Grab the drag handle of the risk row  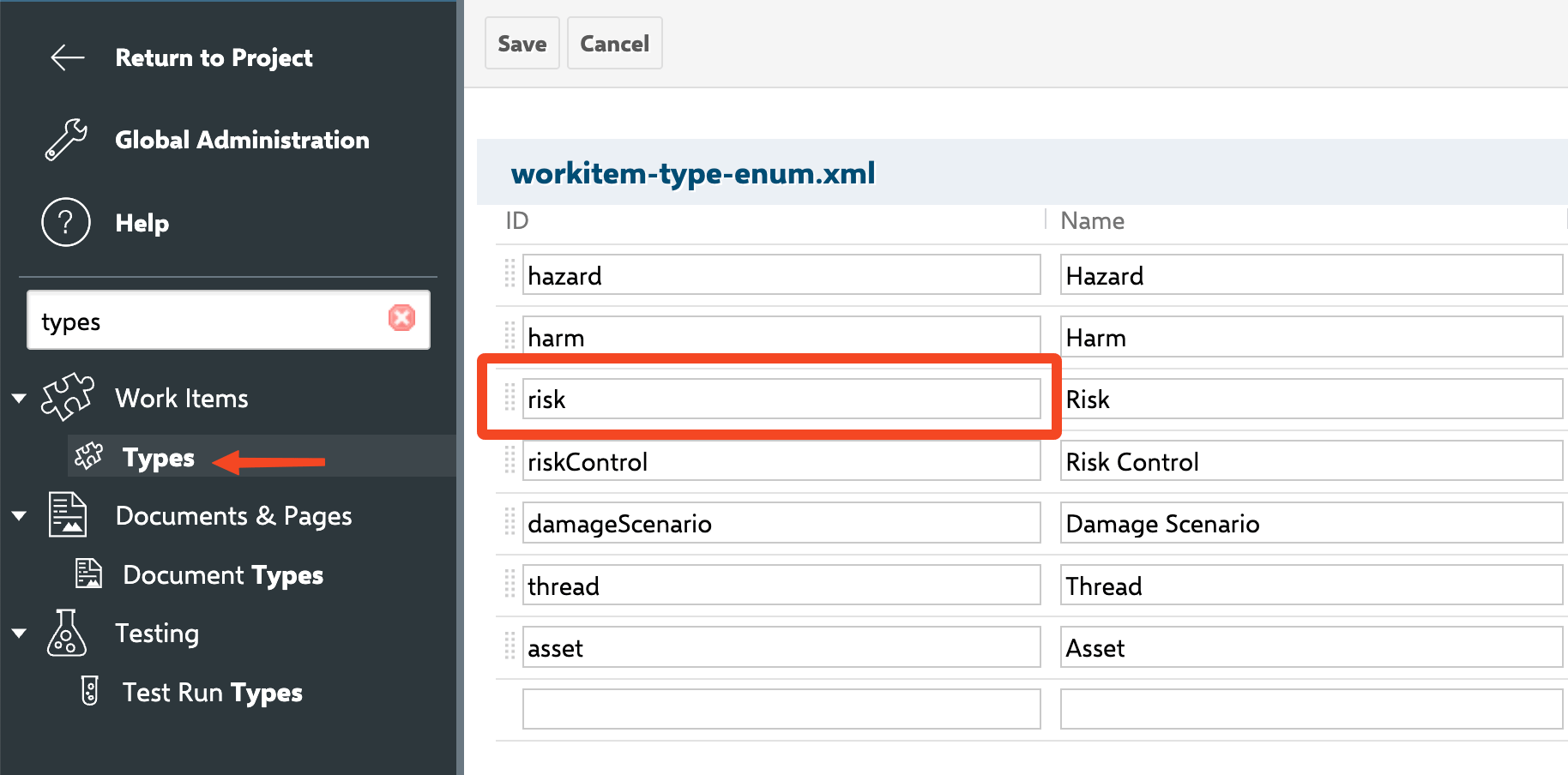point(510,398)
